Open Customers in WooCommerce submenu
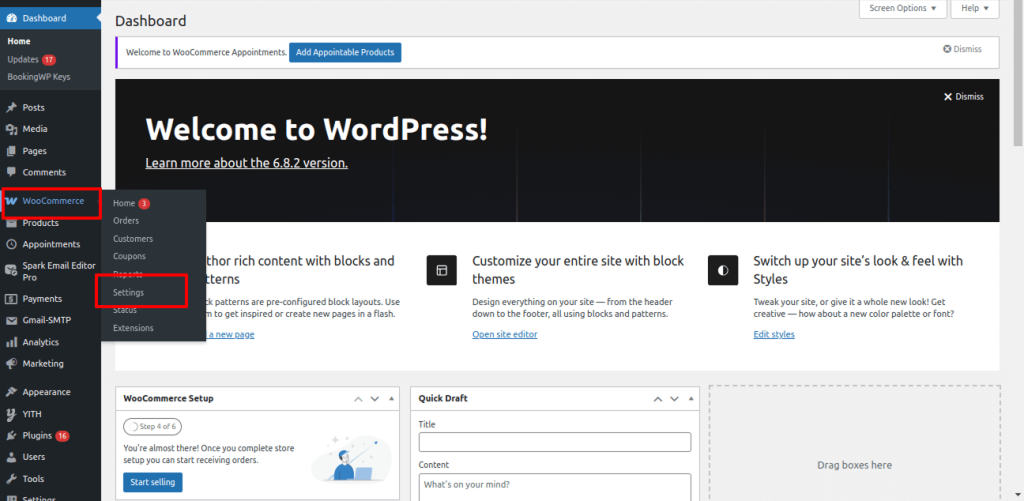Image resolution: width=1024 pixels, height=501 pixels. click(133, 239)
